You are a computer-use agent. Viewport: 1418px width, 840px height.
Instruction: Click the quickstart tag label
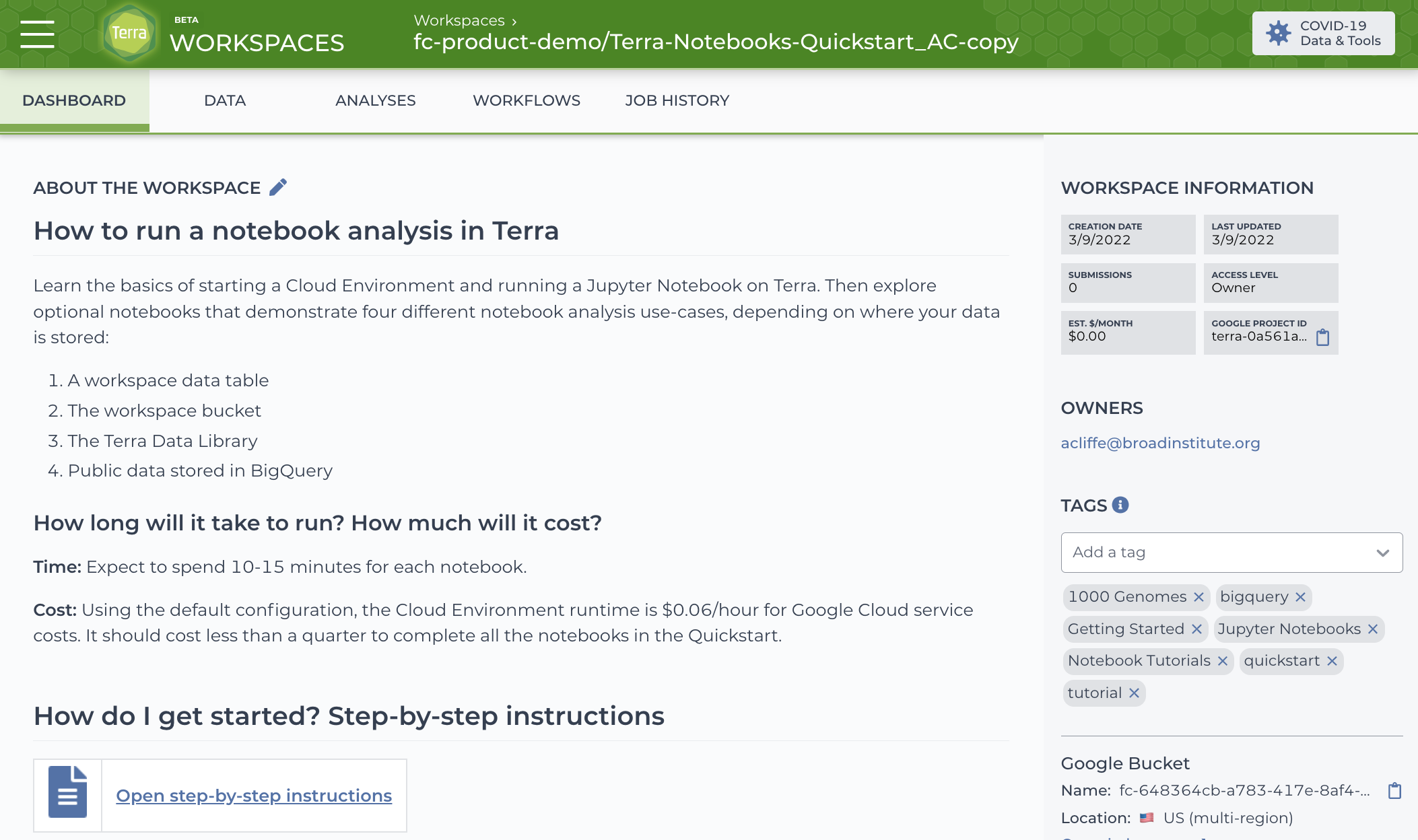tap(1282, 661)
